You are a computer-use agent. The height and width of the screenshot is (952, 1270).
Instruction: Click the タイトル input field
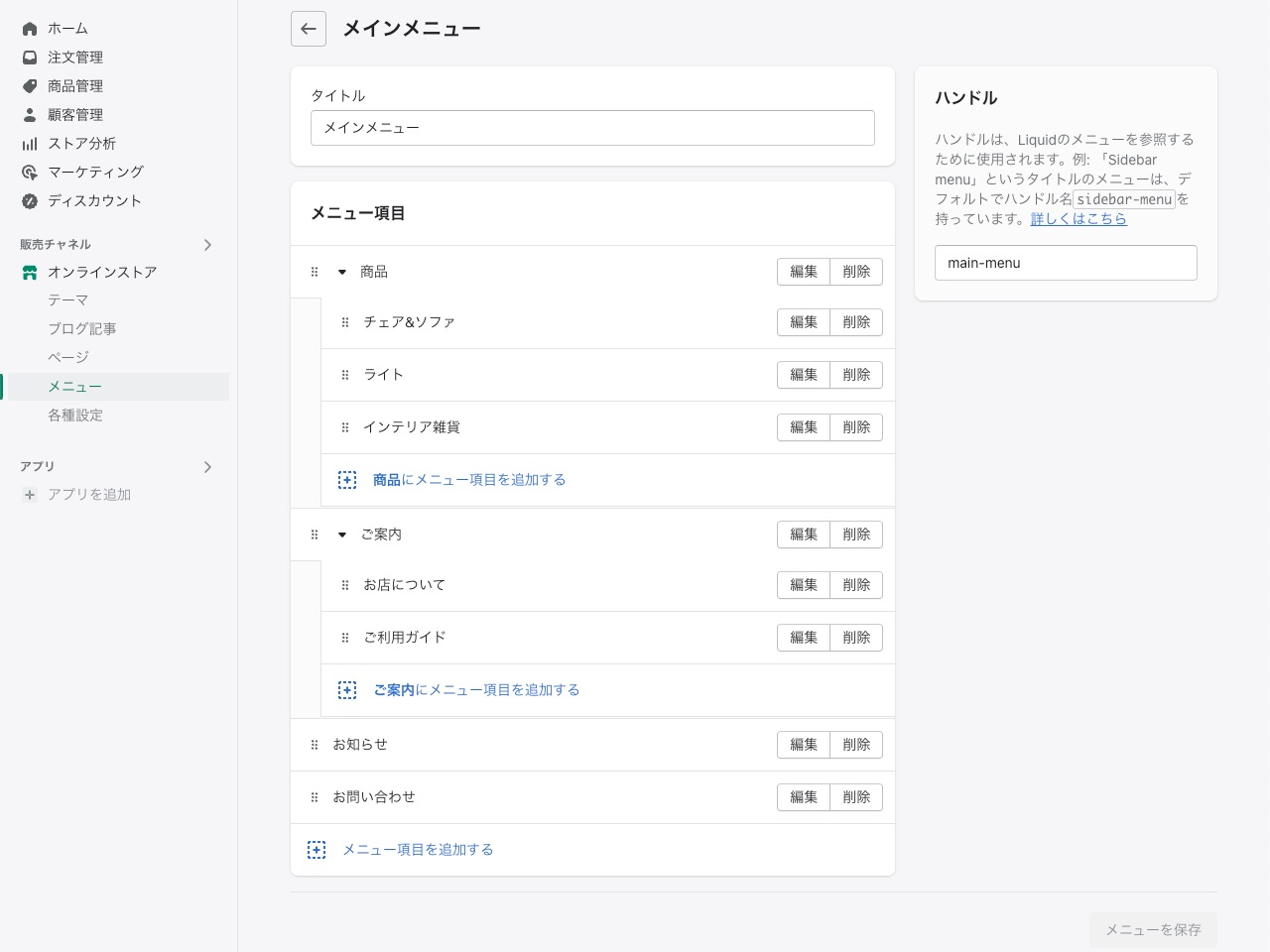[x=592, y=128]
